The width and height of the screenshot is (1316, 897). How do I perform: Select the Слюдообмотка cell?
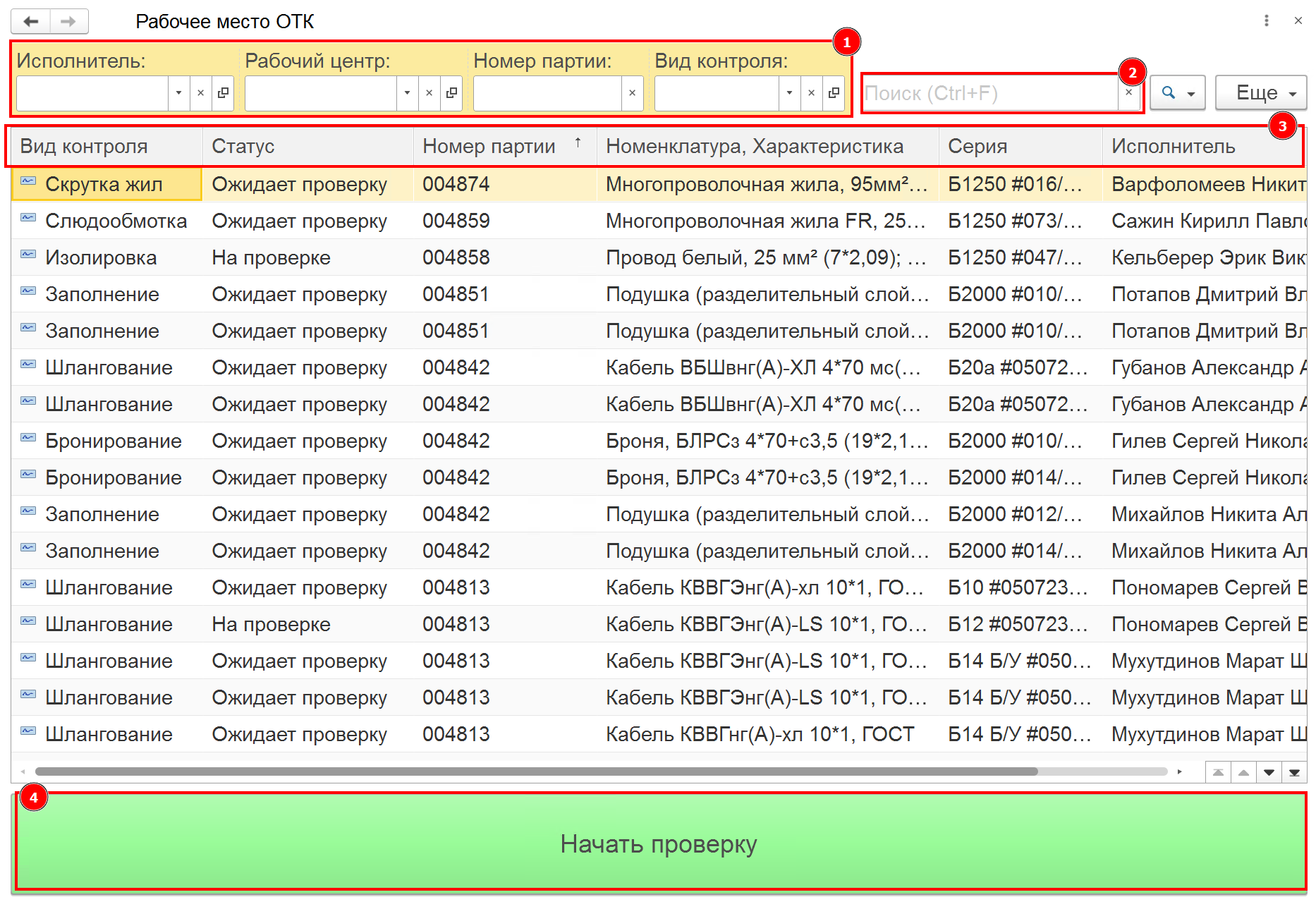pos(107,221)
